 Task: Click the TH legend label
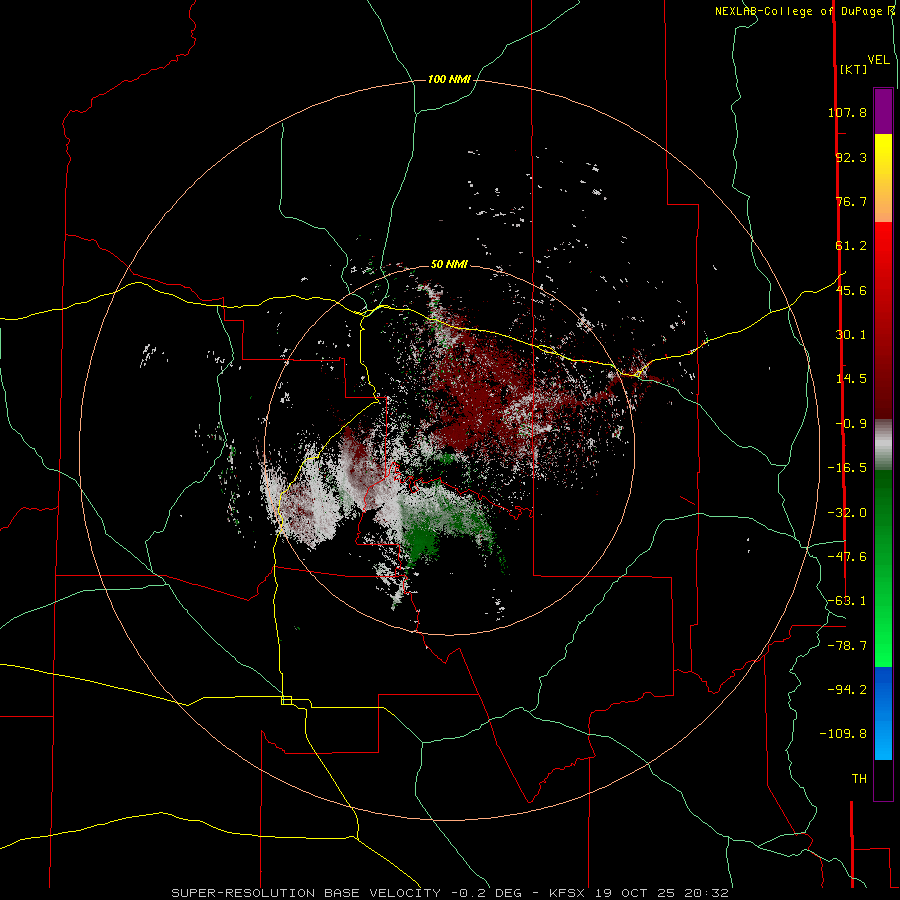(x=859, y=779)
